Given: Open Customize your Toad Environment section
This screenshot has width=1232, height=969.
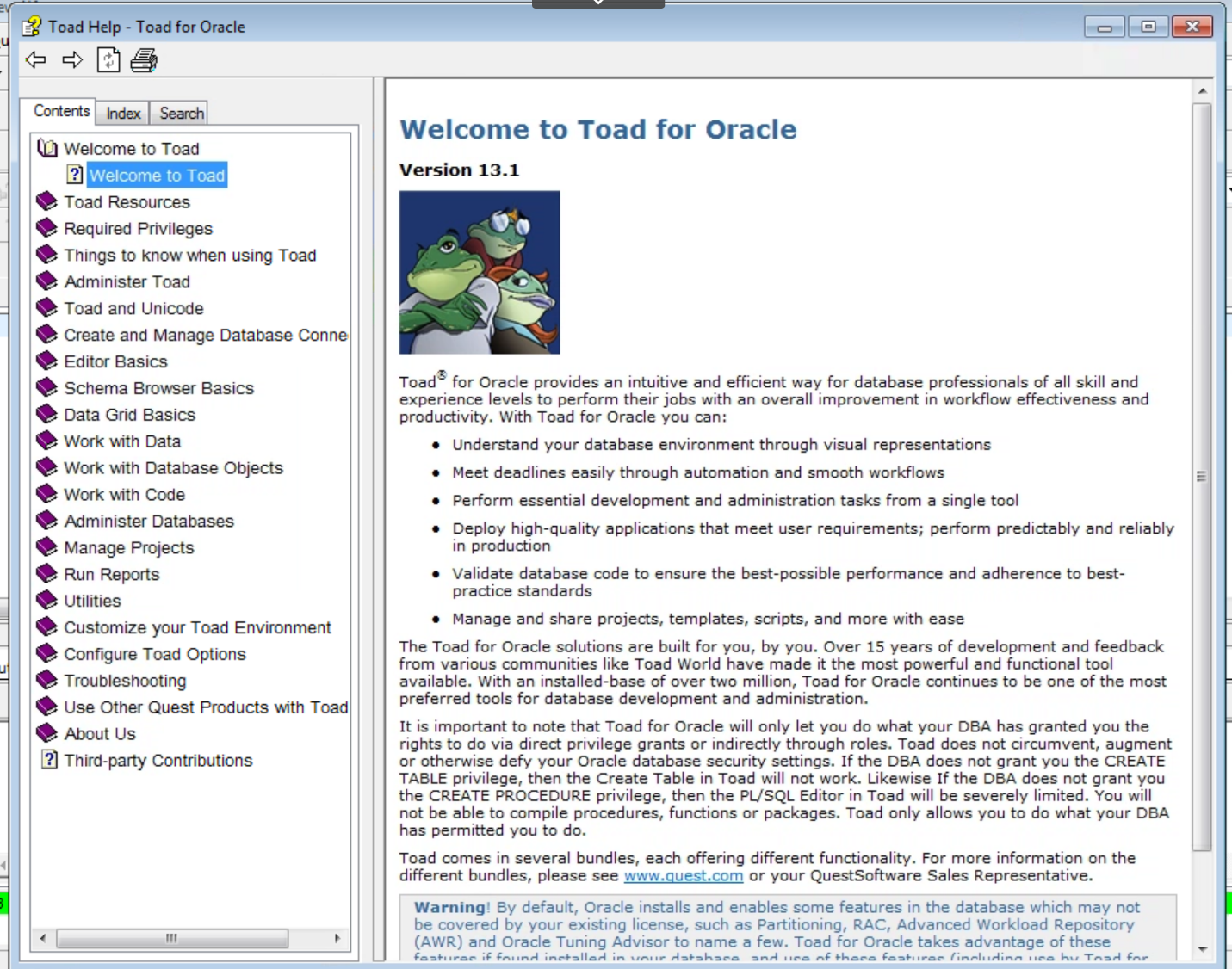Looking at the screenshot, I should (197, 627).
